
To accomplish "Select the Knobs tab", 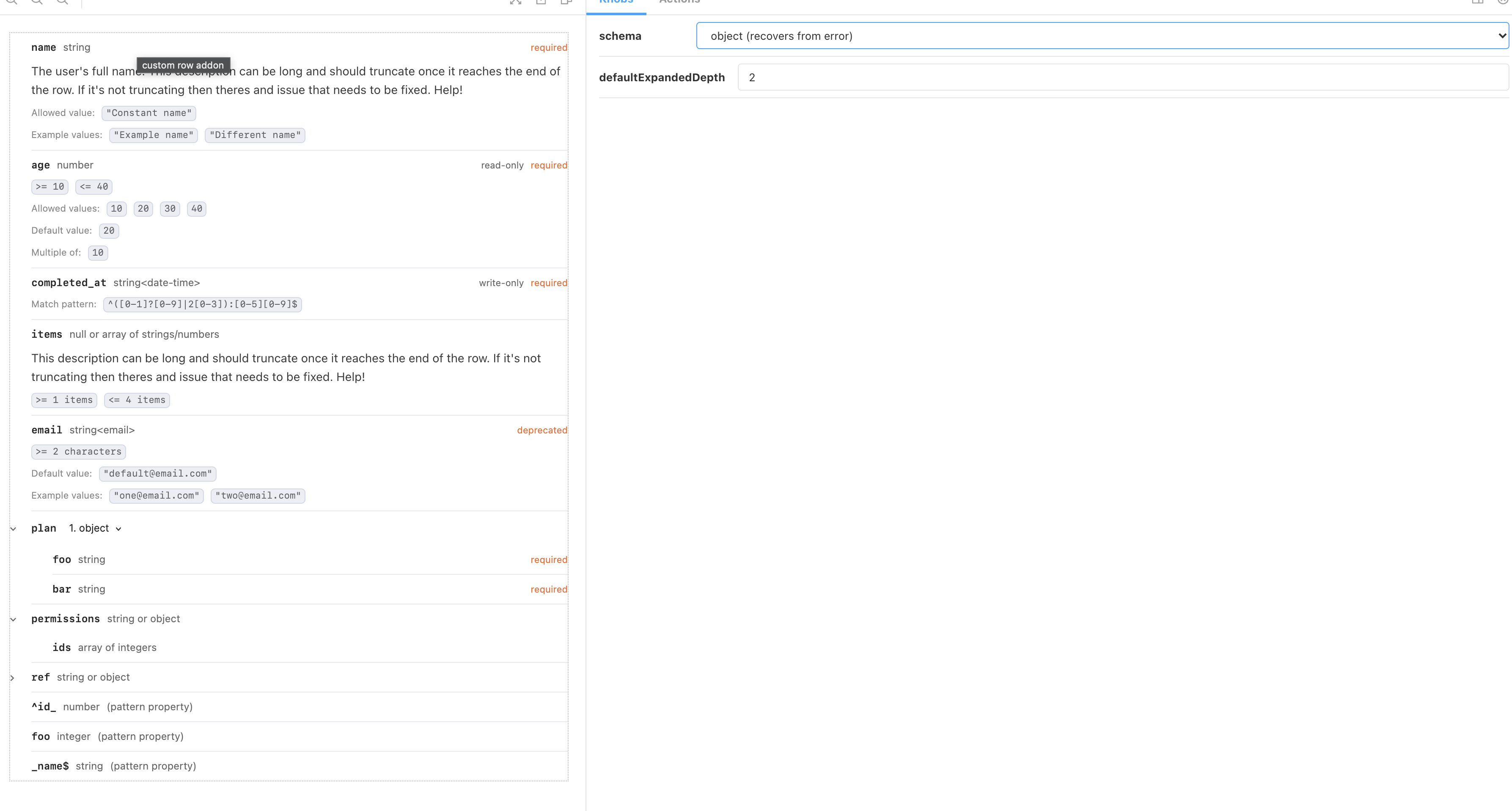I will point(616,3).
